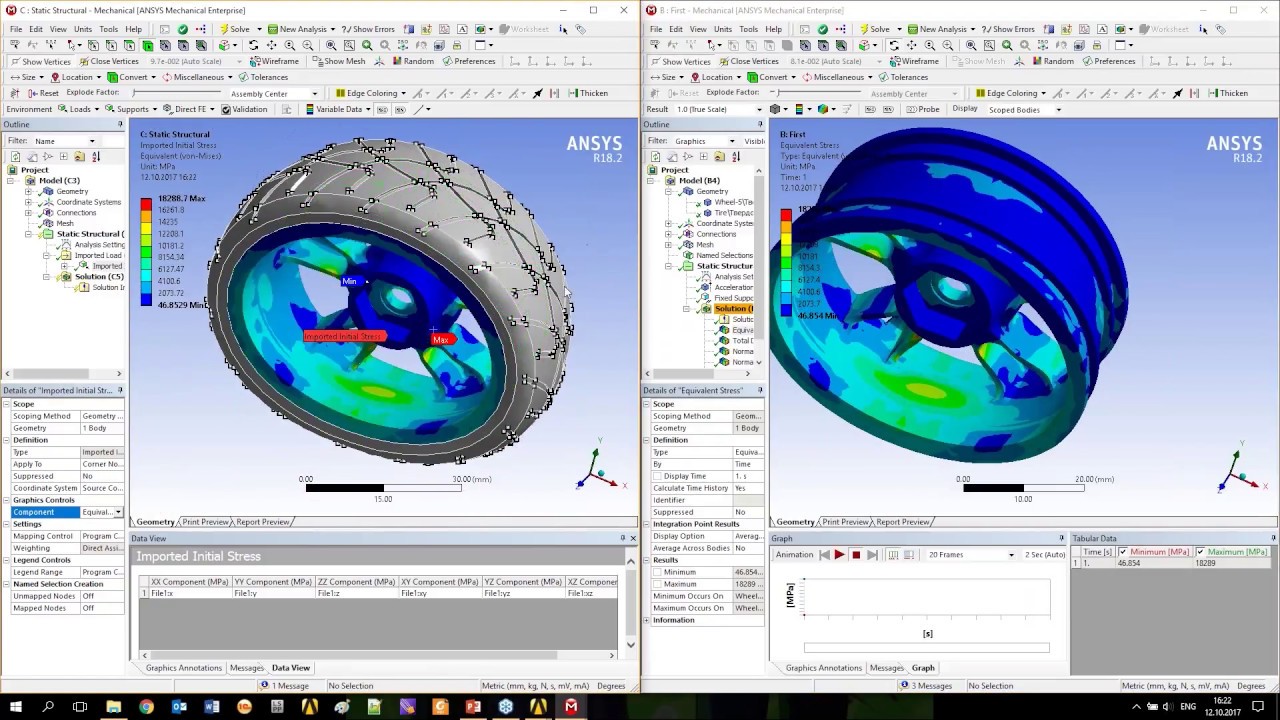This screenshot has height=720, width=1280.
Task: Open the File menu in the left window
Action: [x=16, y=29]
